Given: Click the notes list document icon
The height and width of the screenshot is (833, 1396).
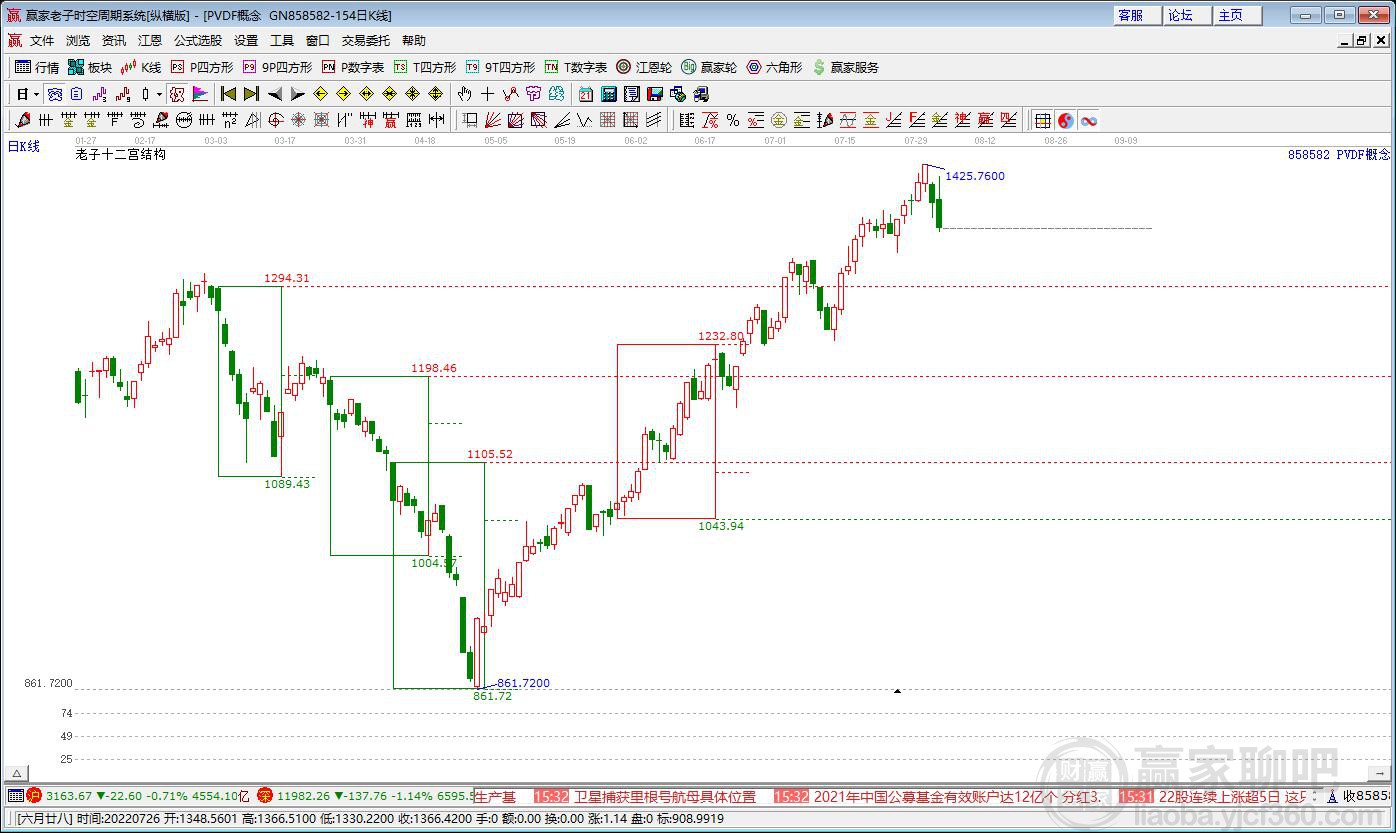Looking at the screenshot, I should 632,94.
